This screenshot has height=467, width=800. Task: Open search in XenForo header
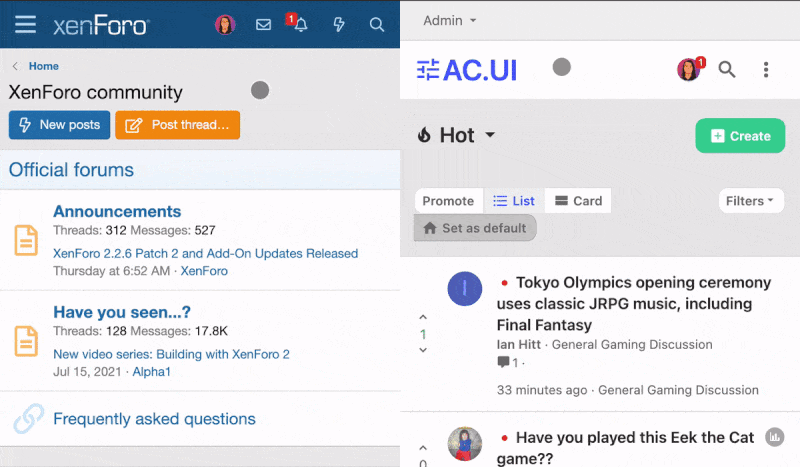377,24
